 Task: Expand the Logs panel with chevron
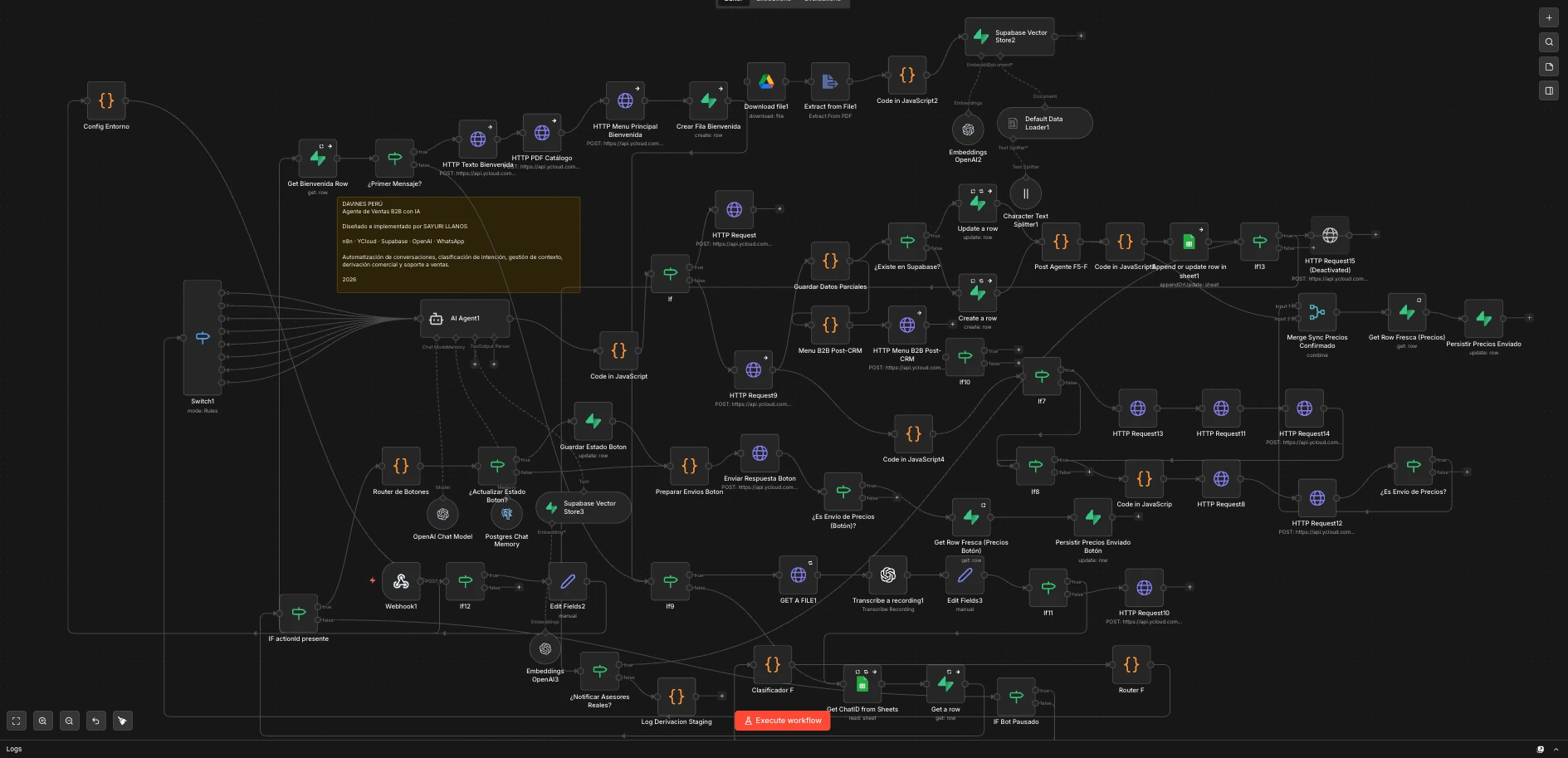click(1556, 749)
